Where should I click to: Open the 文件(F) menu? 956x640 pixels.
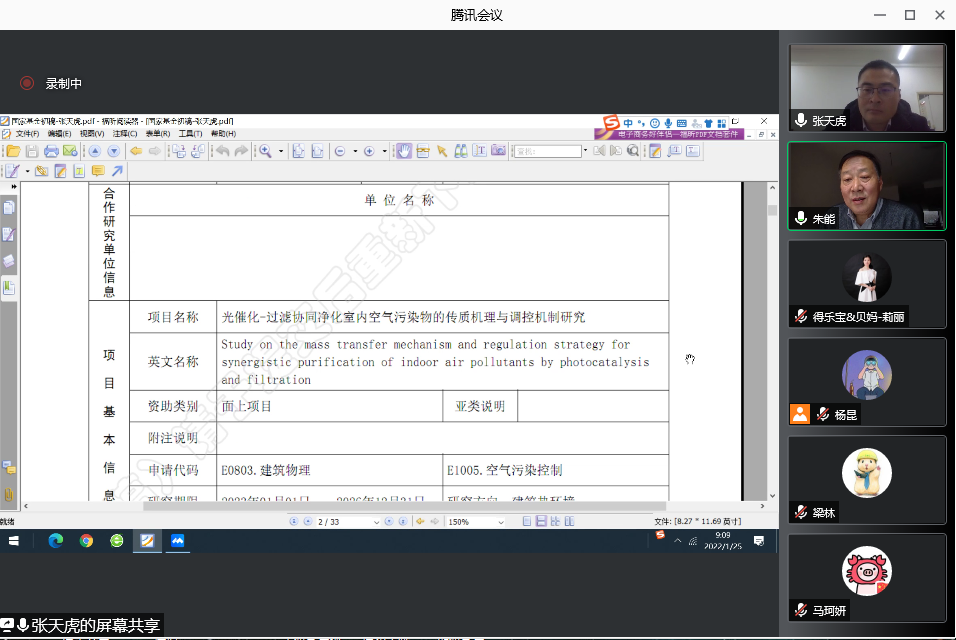point(27,133)
